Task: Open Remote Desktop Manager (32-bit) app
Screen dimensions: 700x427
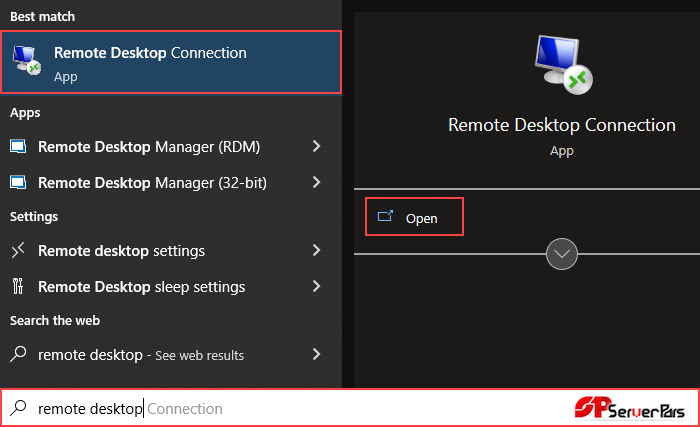Action: (171, 182)
